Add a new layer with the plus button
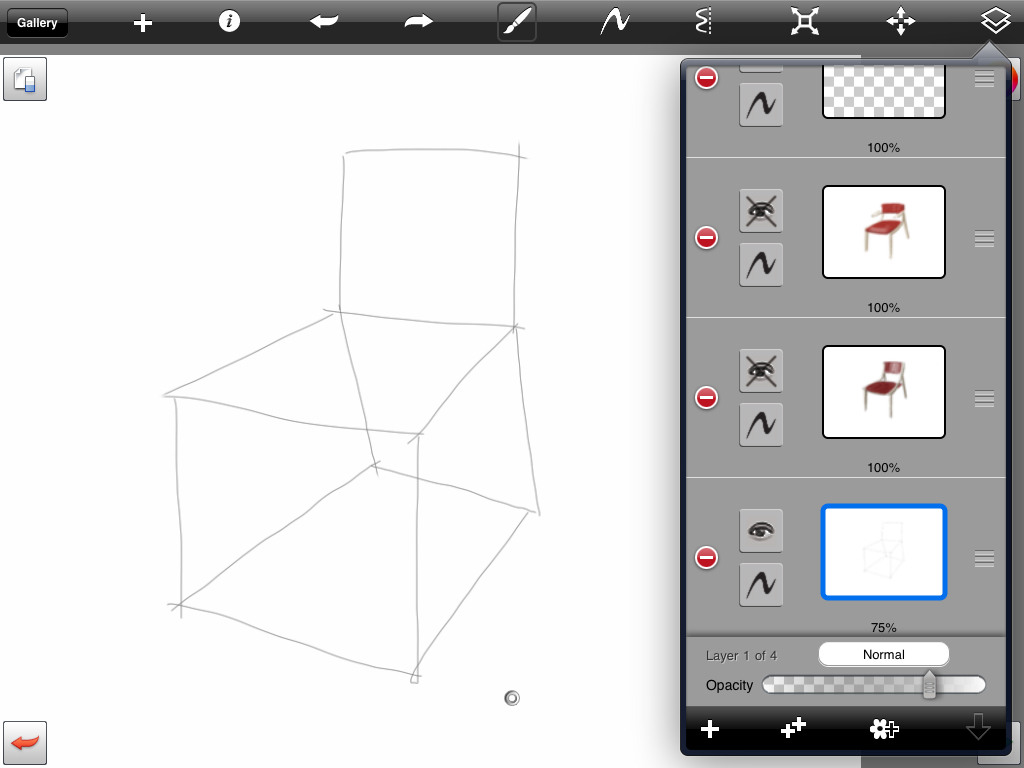 pyautogui.click(x=710, y=729)
